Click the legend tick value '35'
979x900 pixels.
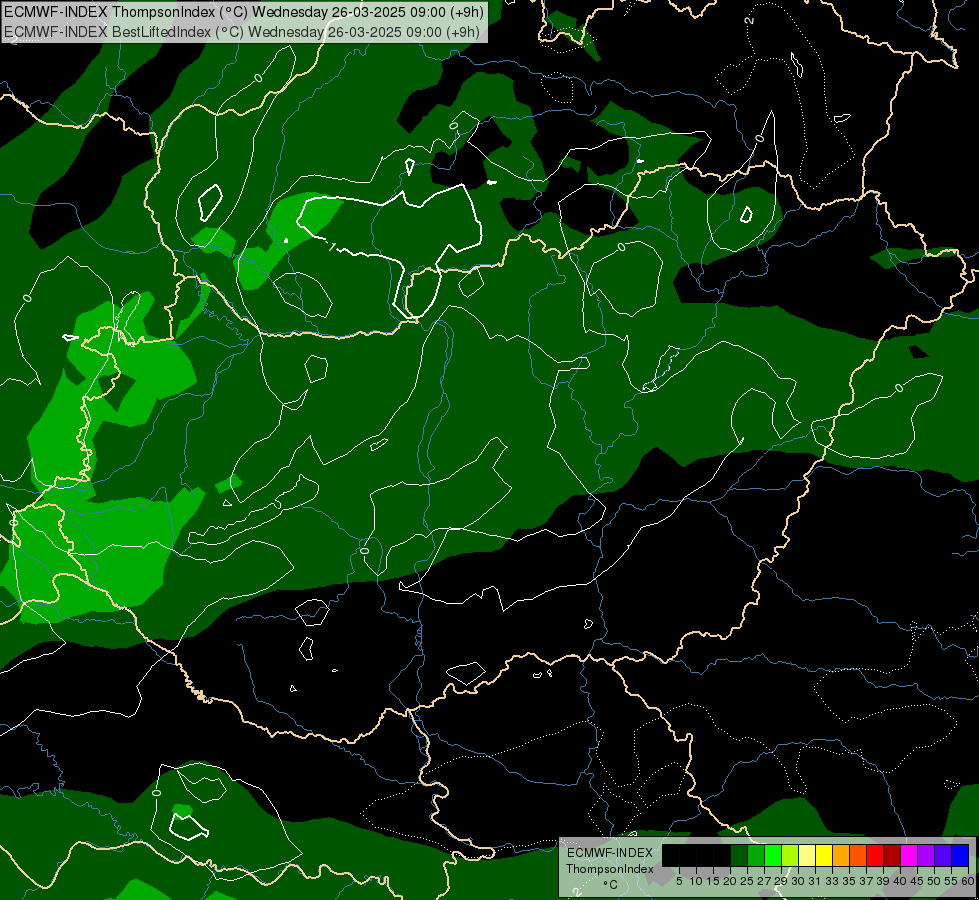point(849,881)
